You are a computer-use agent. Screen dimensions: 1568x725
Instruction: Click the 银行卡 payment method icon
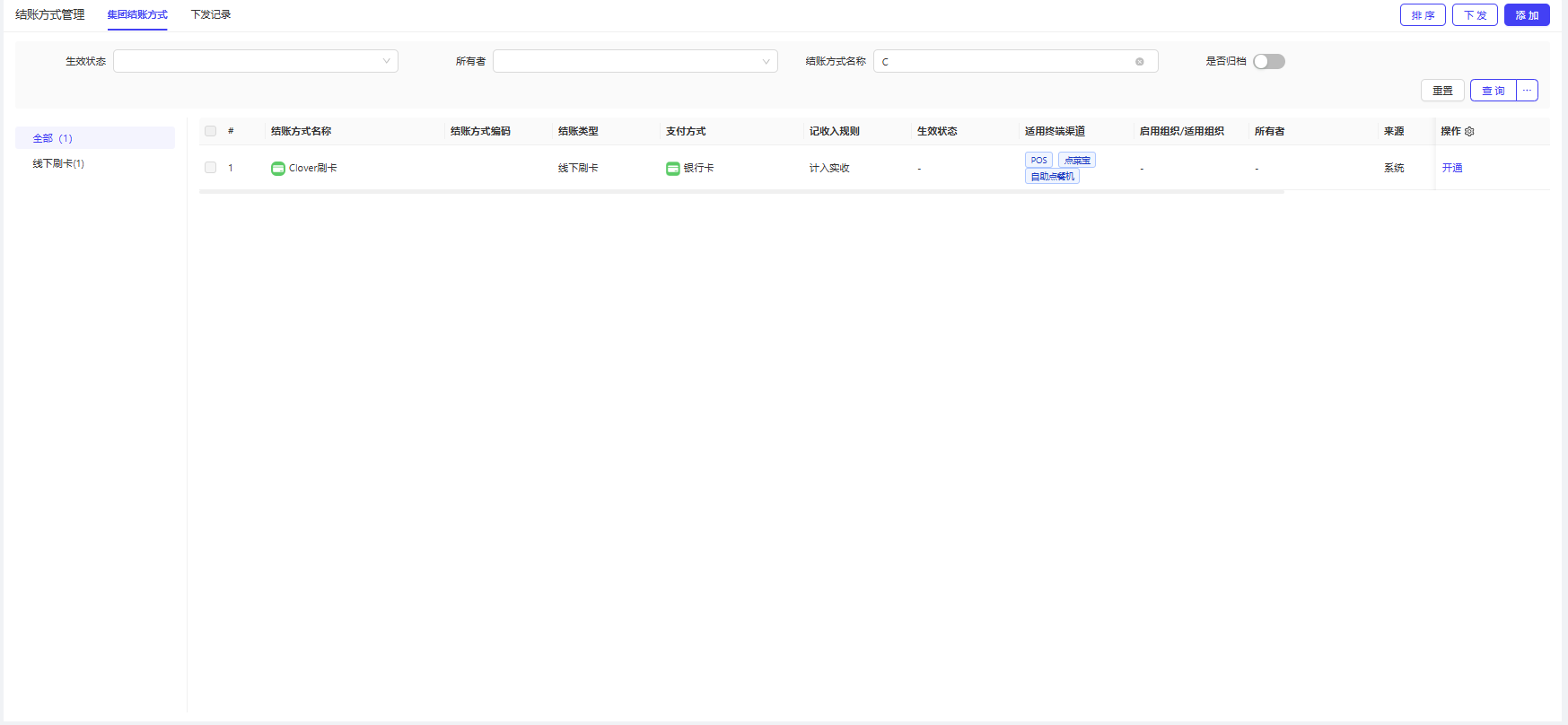click(x=673, y=168)
